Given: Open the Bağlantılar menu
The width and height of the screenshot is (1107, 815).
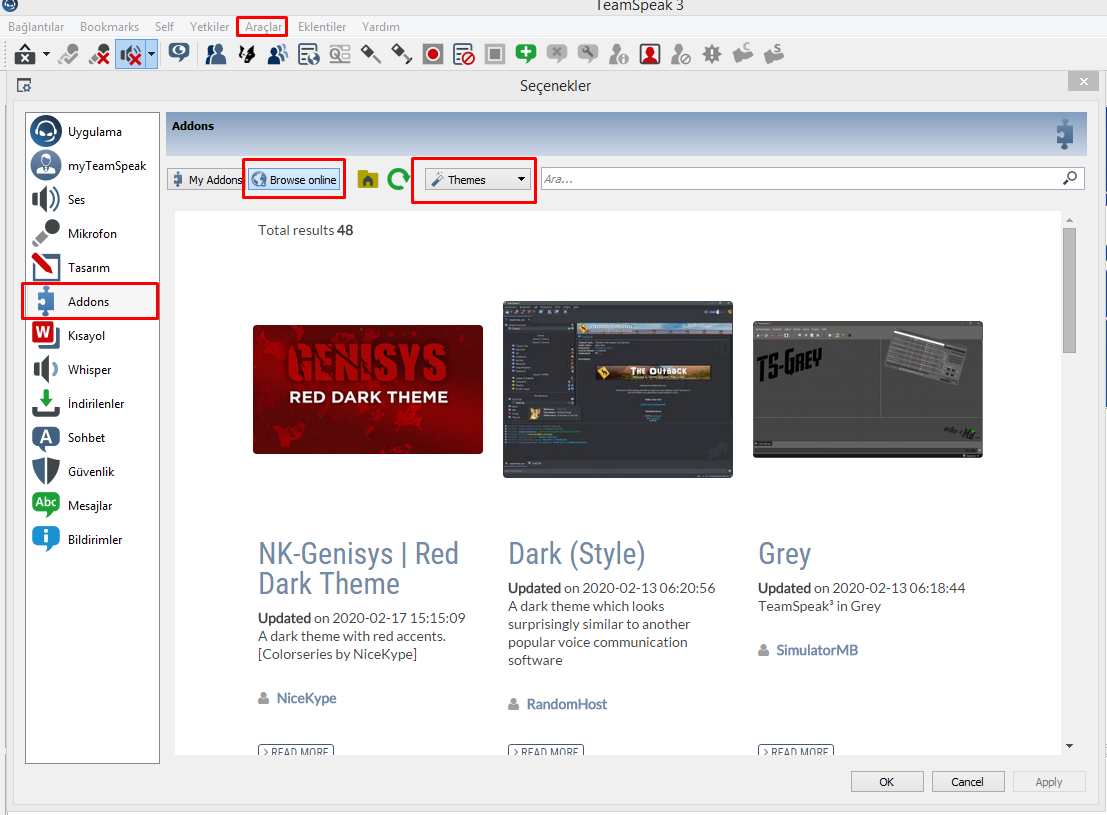Looking at the screenshot, I should (x=36, y=27).
